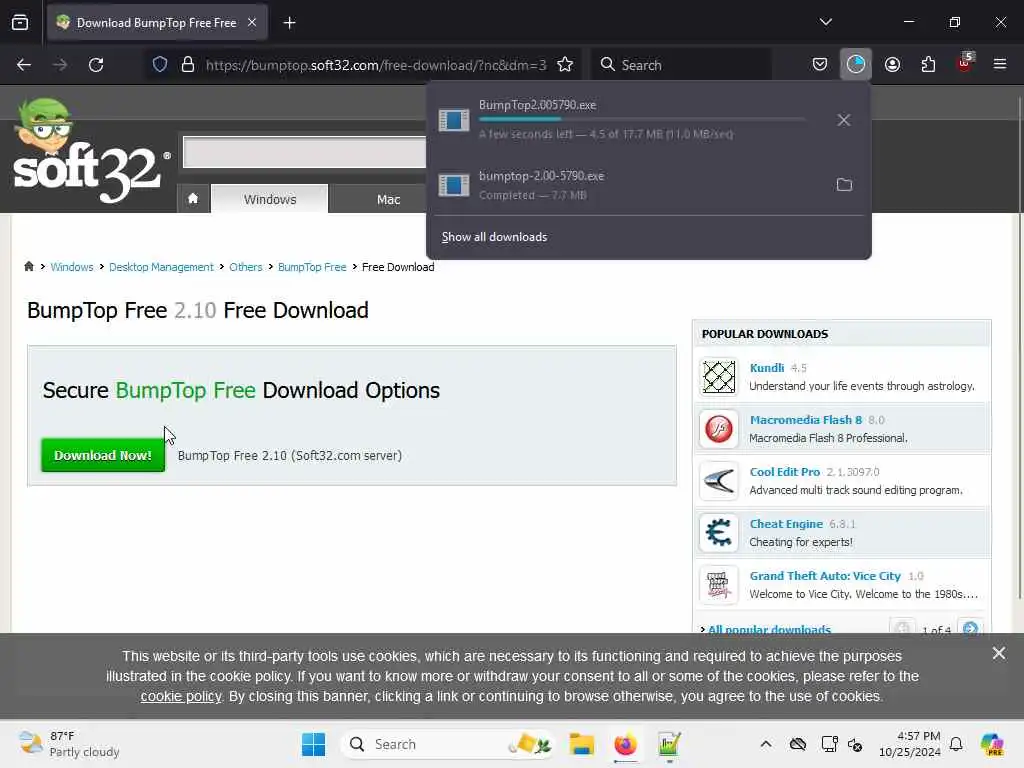The width and height of the screenshot is (1024, 768).
Task: Click Show all downloads
Action: point(494,237)
